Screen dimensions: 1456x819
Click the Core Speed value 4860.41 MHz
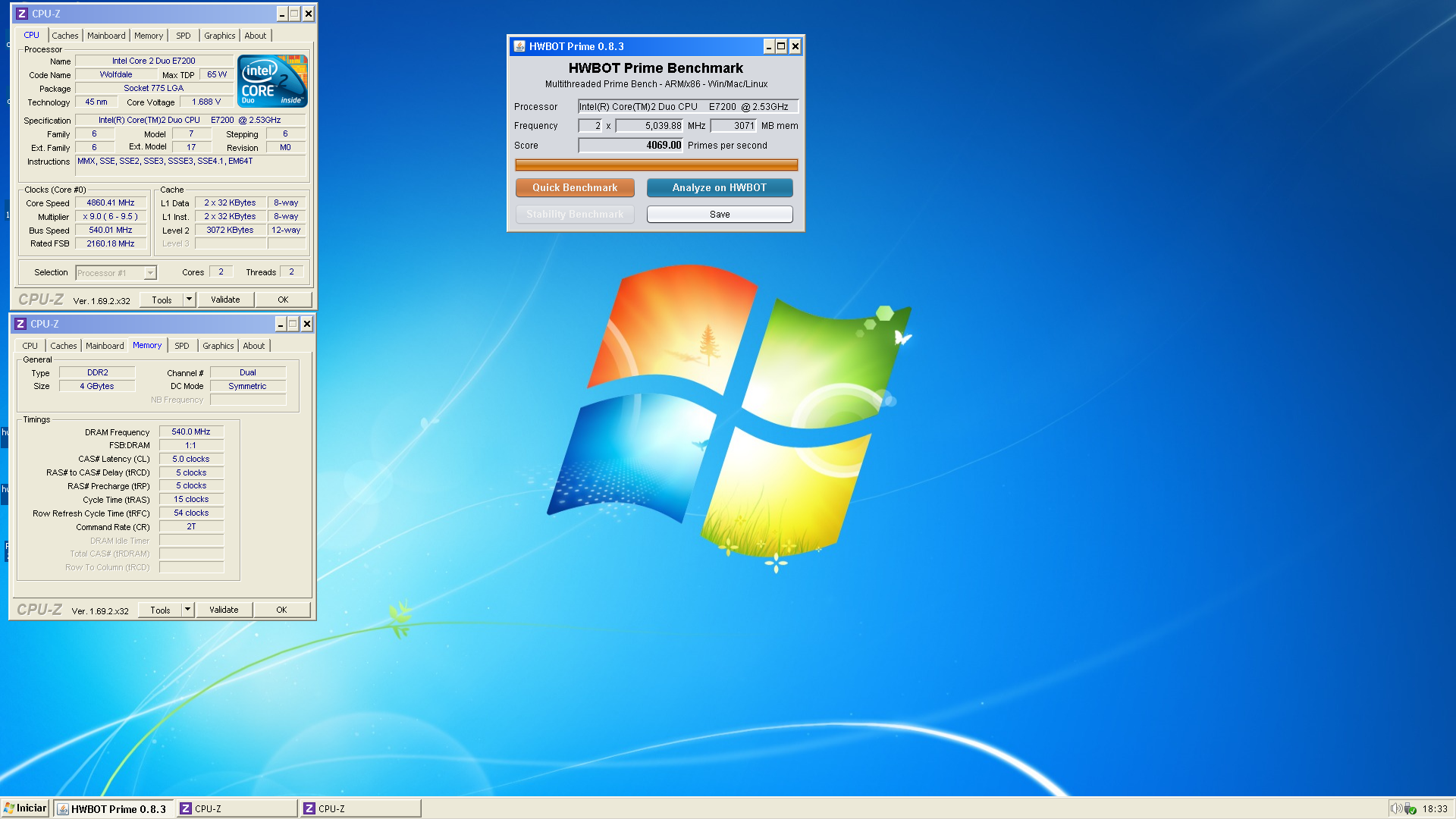(111, 203)
